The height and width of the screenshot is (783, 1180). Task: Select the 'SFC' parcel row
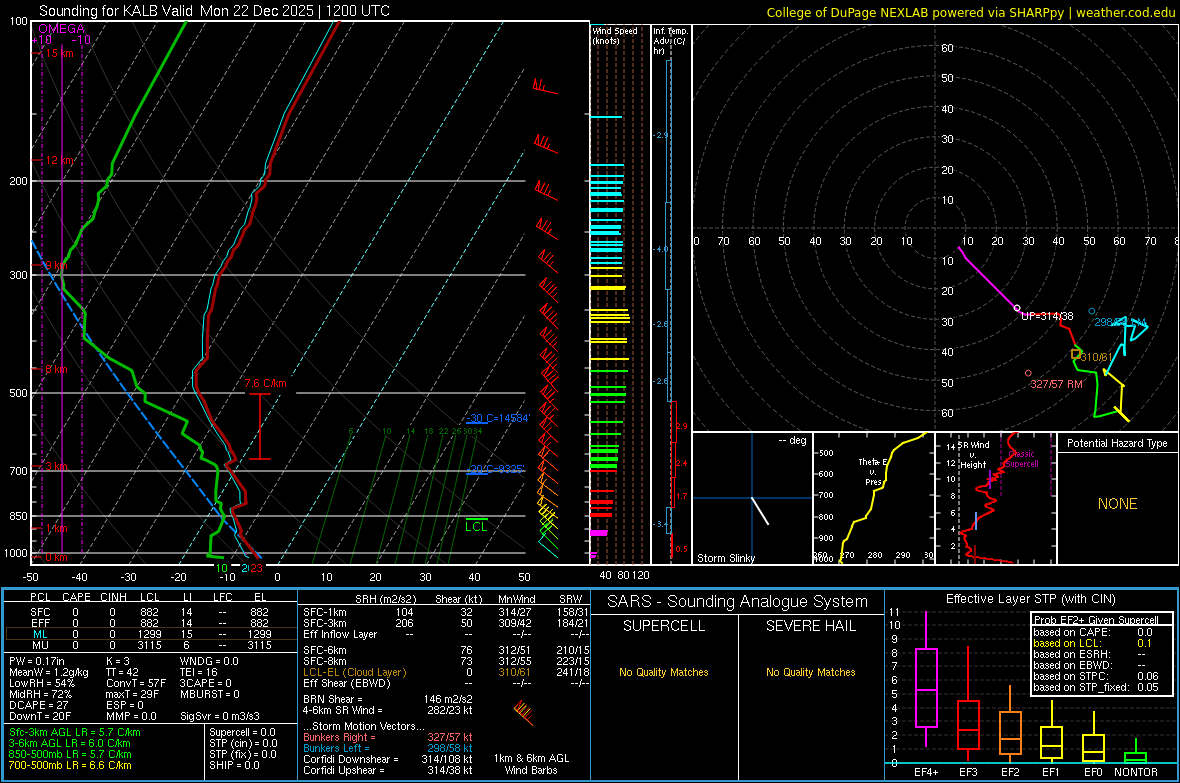click(x=151, y=612)
